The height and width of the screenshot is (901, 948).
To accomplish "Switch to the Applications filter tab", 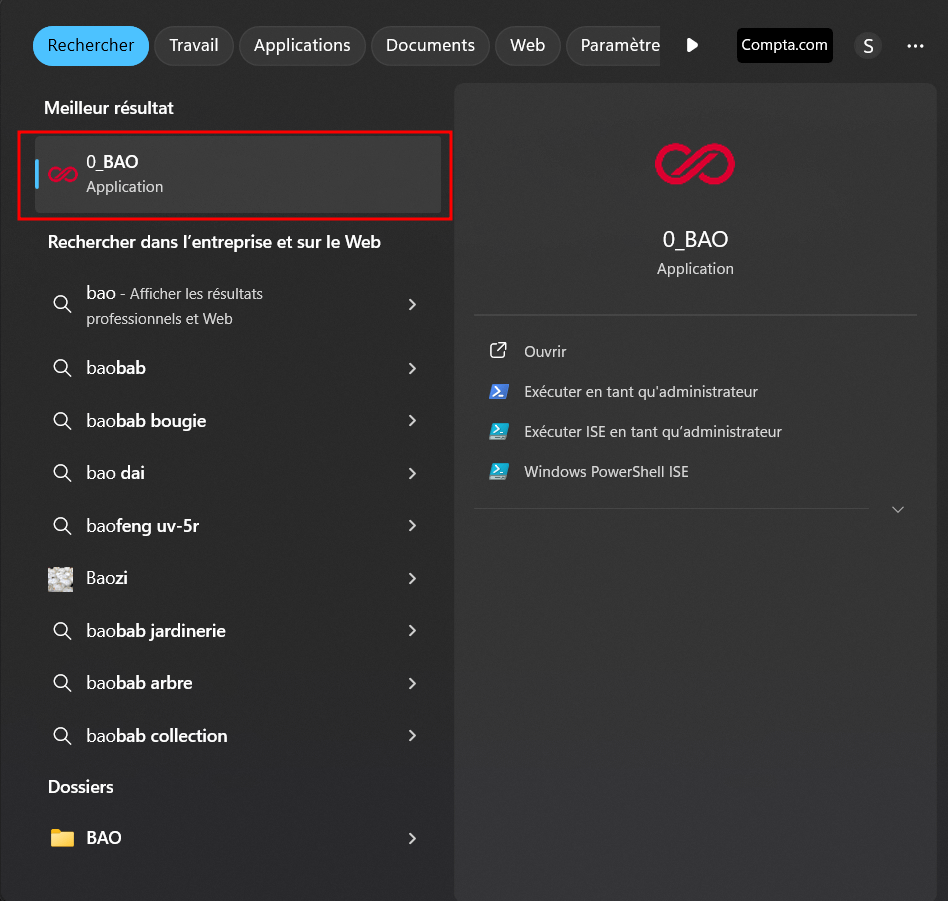I will [302, 46].
